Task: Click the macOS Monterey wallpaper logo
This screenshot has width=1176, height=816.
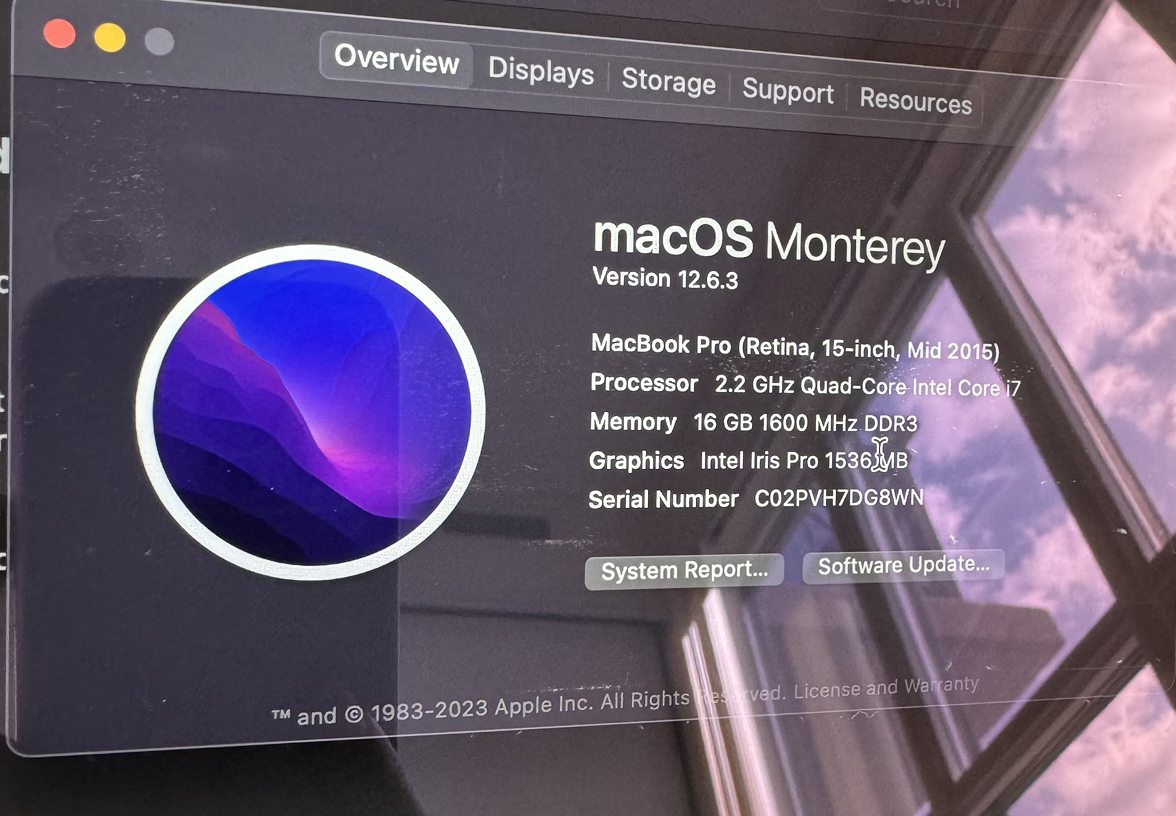Action: click(310, 412)
